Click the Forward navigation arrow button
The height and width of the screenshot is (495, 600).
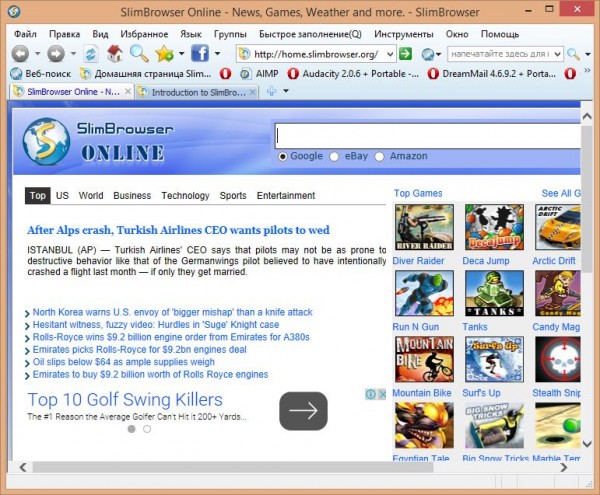coord(55,53)
